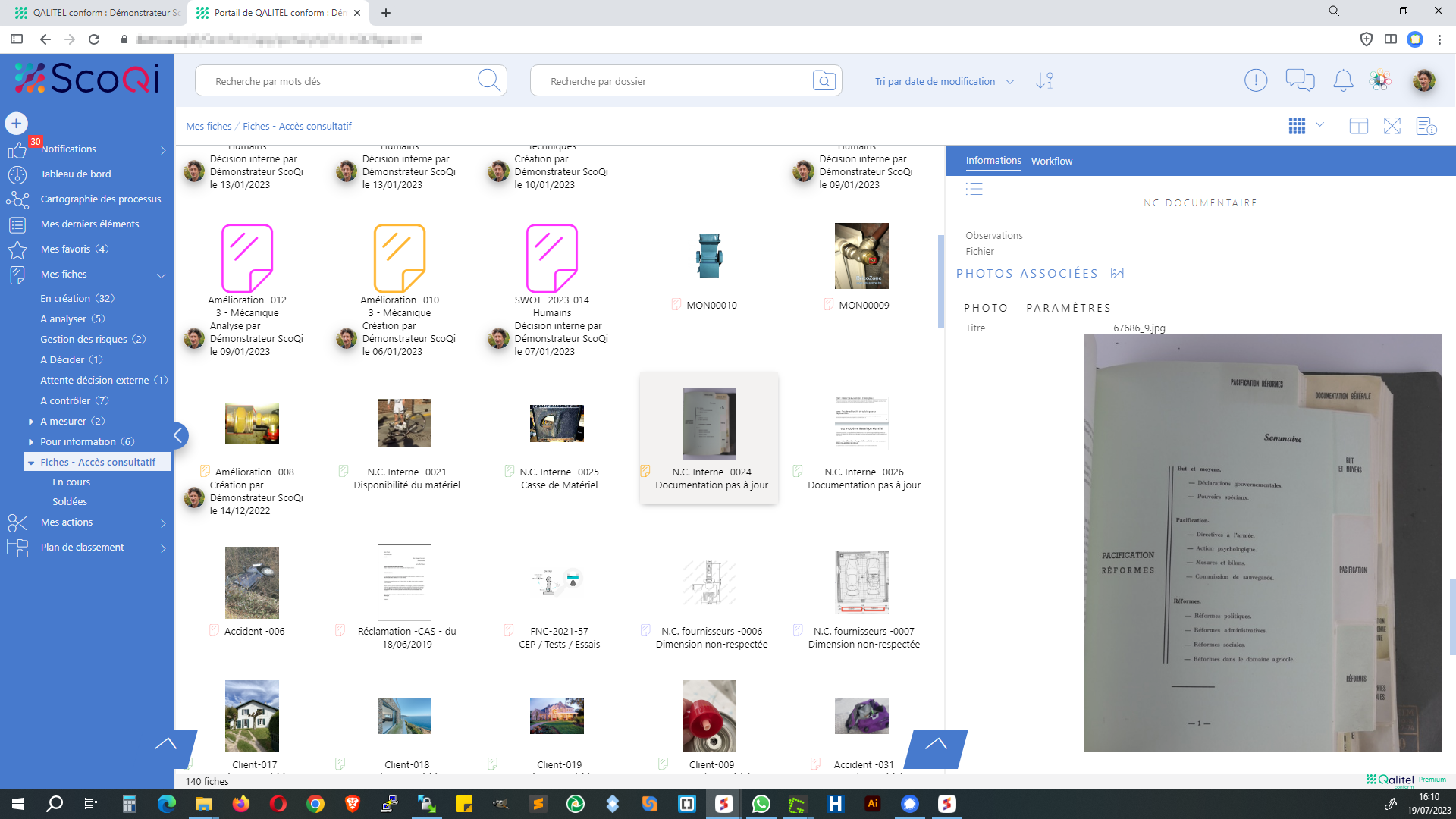Open the SWOT- 2023-014 card icon
Viewport: 1456px width, 819px height.
click(551, 258)
